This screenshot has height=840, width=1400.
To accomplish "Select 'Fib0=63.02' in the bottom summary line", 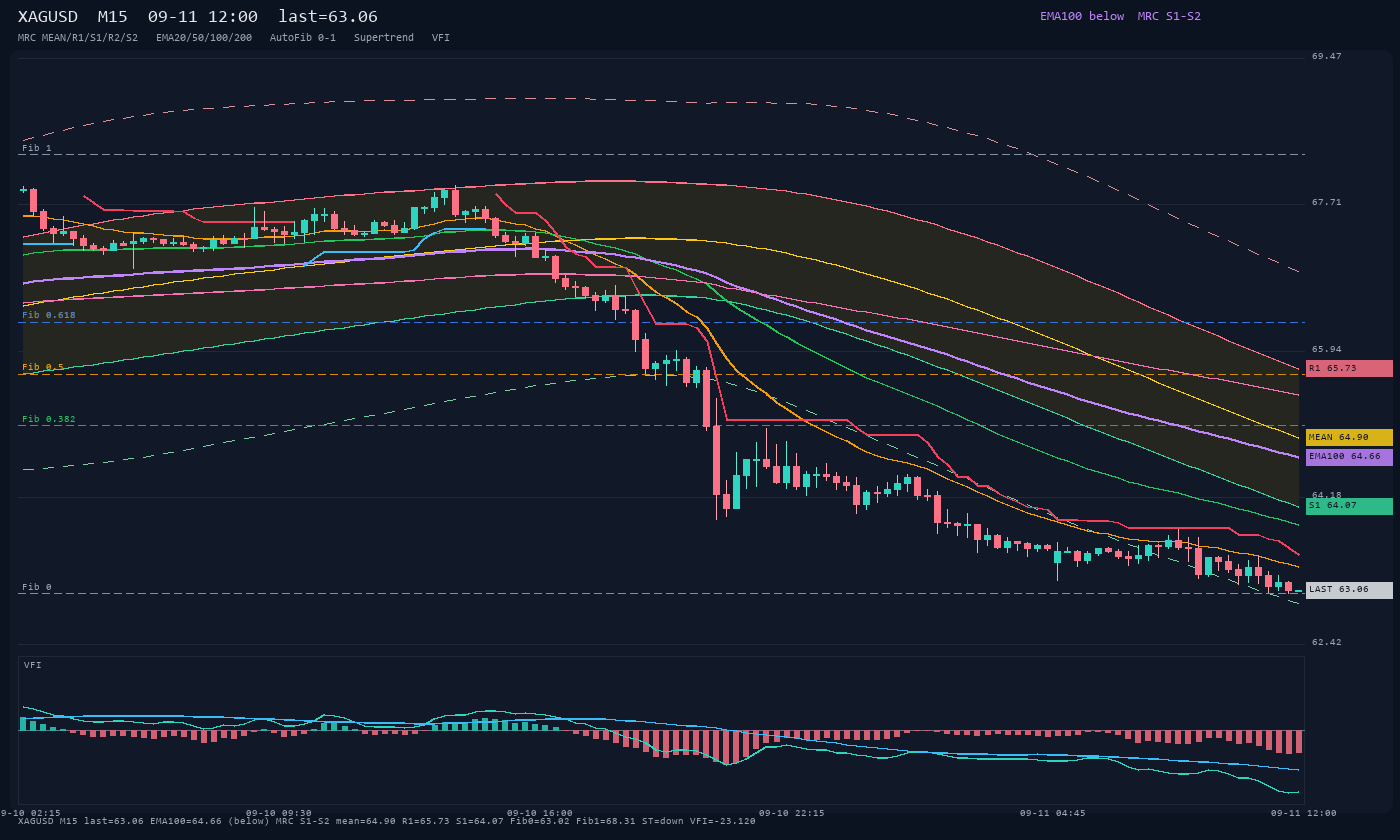I will tap(540, 821).
